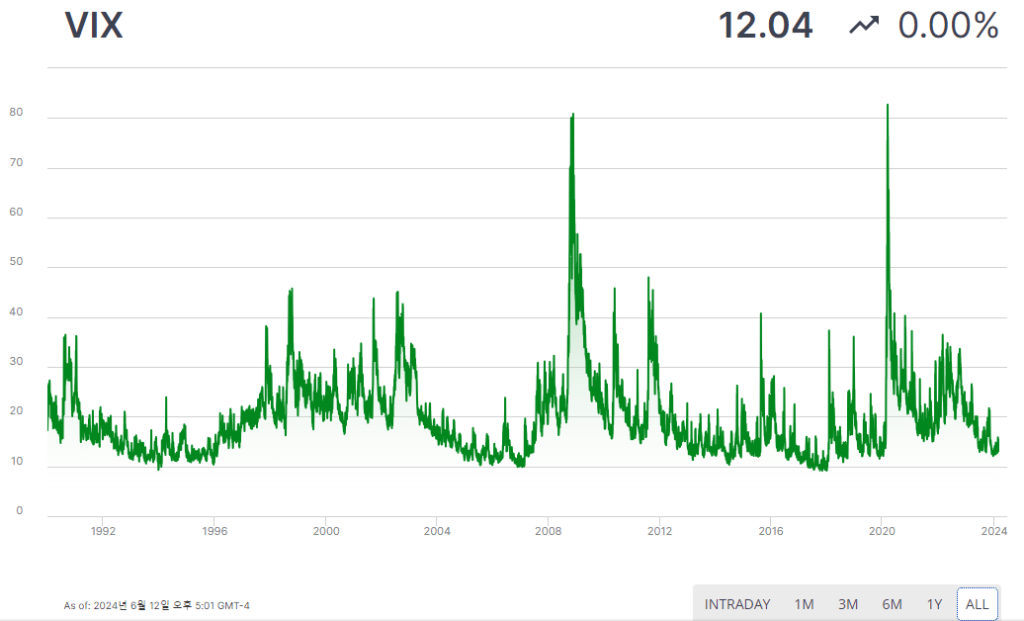Click the 0.00% change figure

pyautogui.click(x=948, y=26)
